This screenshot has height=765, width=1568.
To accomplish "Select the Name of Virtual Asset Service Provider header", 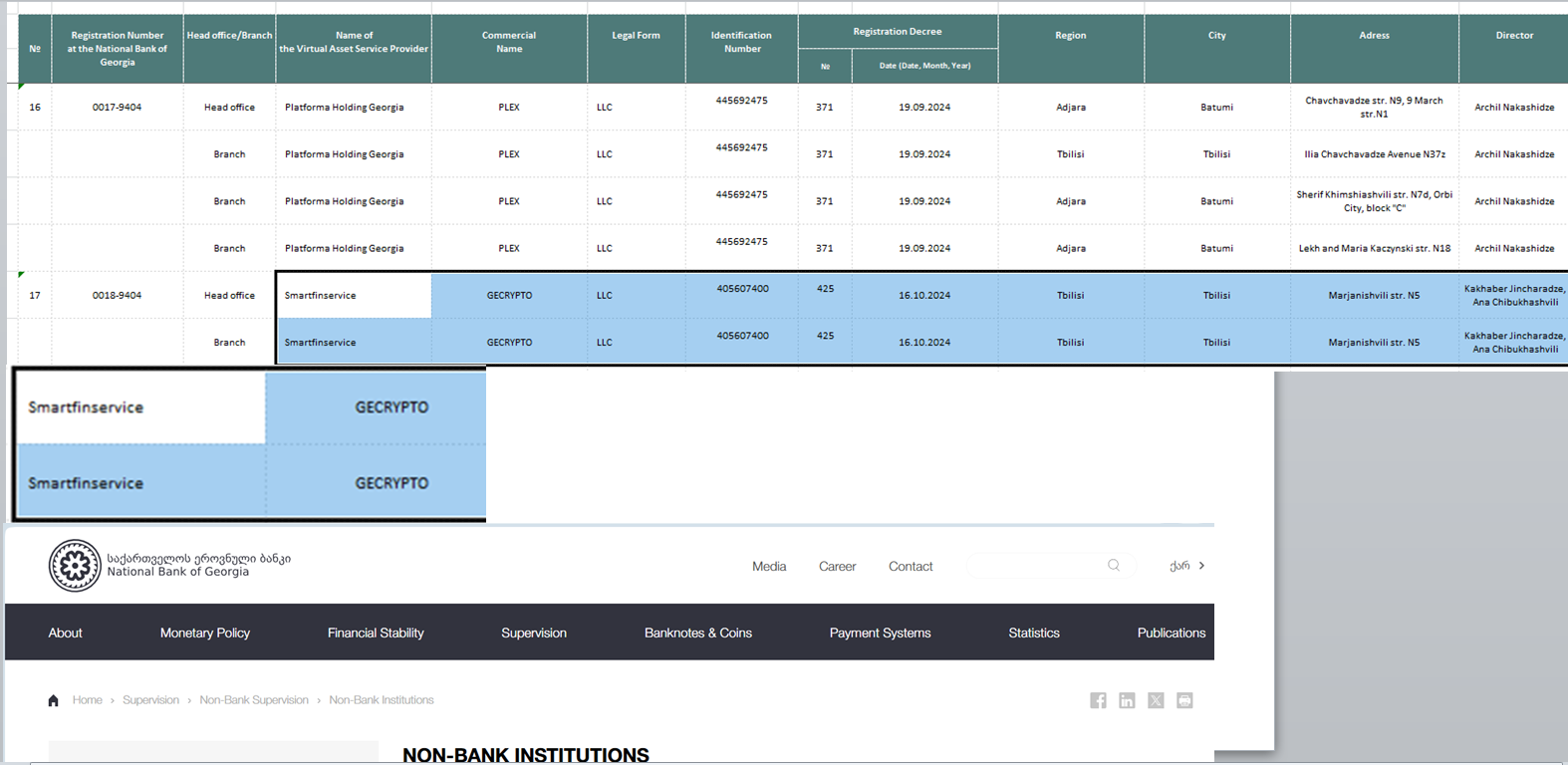I will [x=354, y=49].
